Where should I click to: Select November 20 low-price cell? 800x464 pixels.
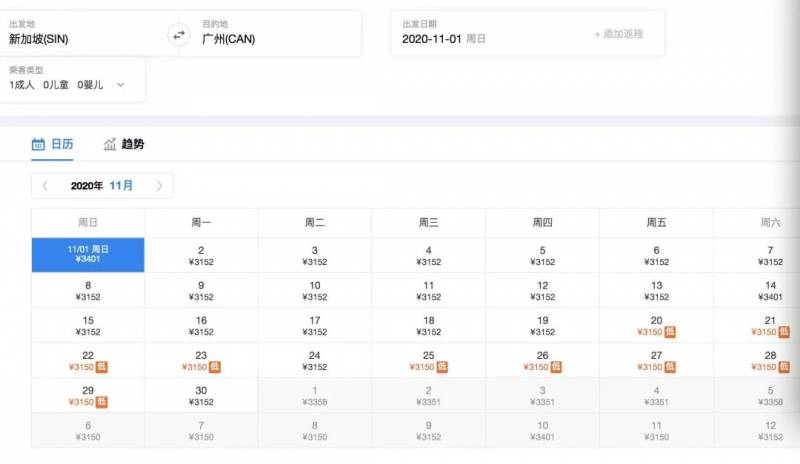(656, 325)
